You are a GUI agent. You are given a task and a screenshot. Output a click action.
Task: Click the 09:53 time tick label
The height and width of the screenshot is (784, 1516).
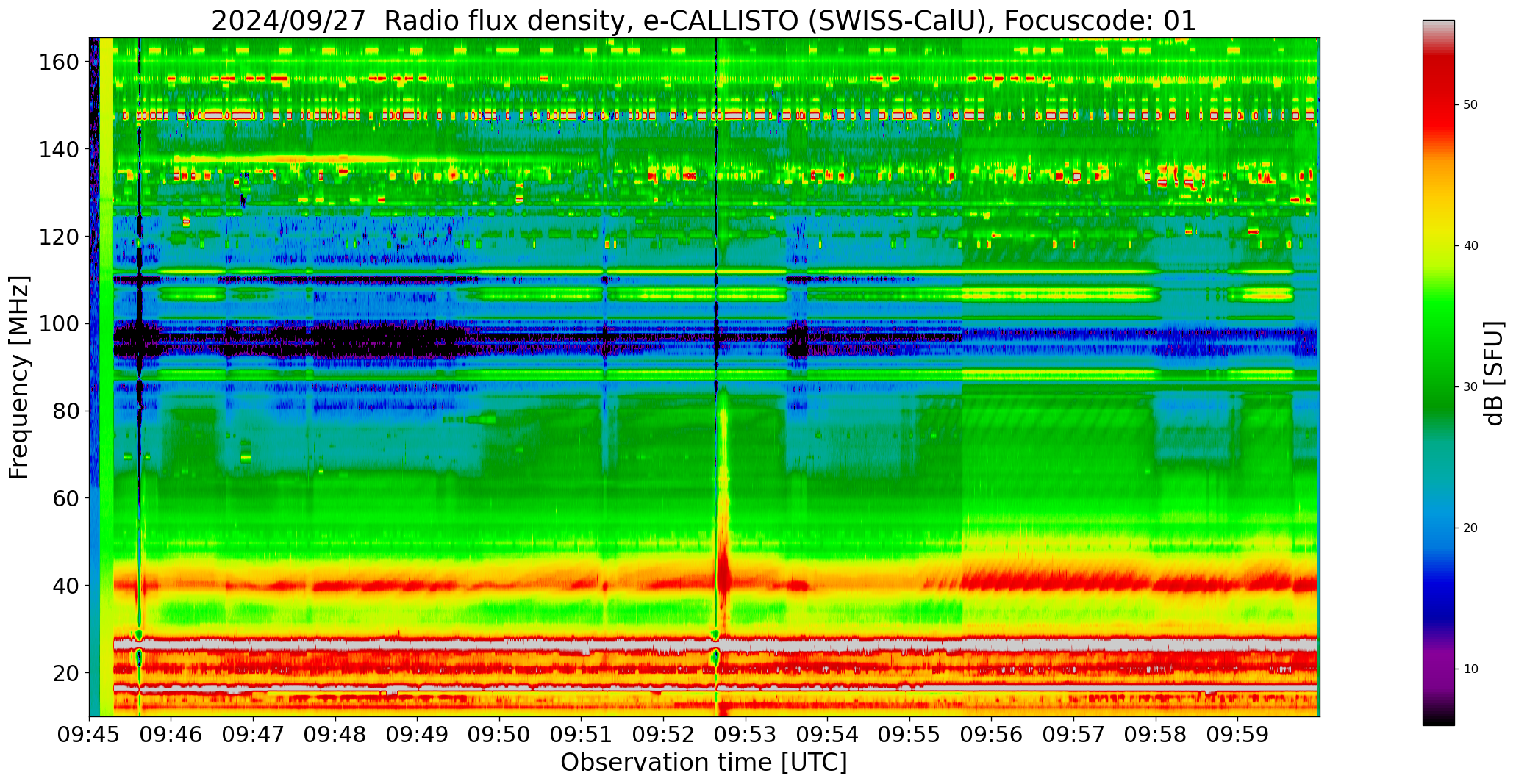pos(746,734)
